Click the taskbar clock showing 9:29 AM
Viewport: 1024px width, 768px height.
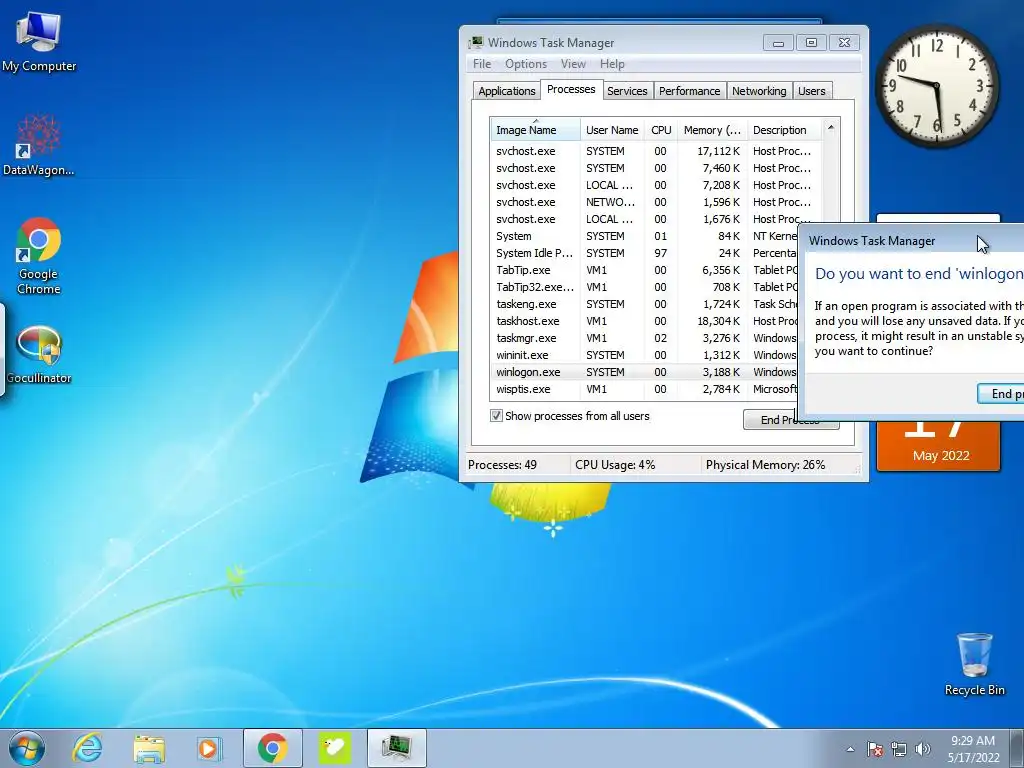(973, 748)
